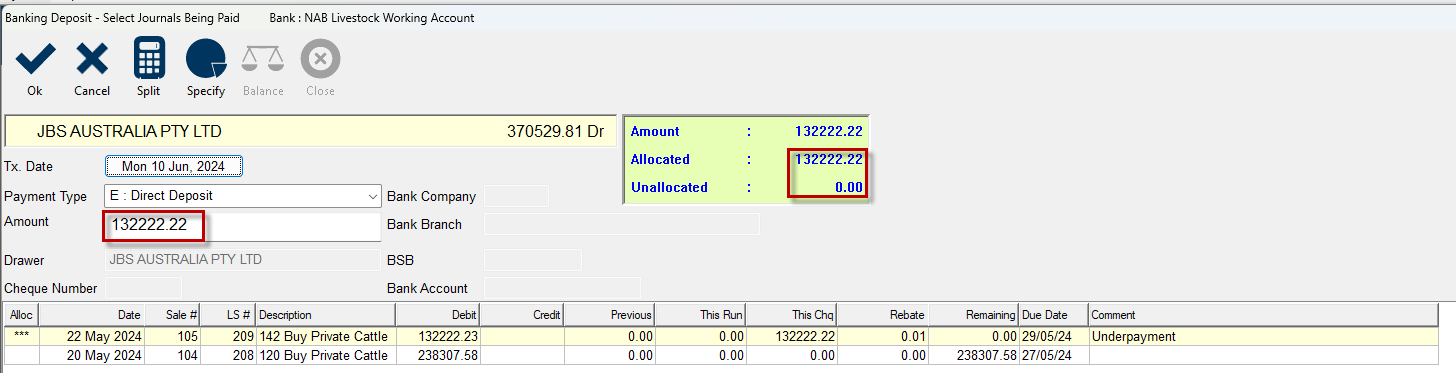Click the Due Date column header
The width and height of the screenshot is (1456, 373).
click(1053, 315)
